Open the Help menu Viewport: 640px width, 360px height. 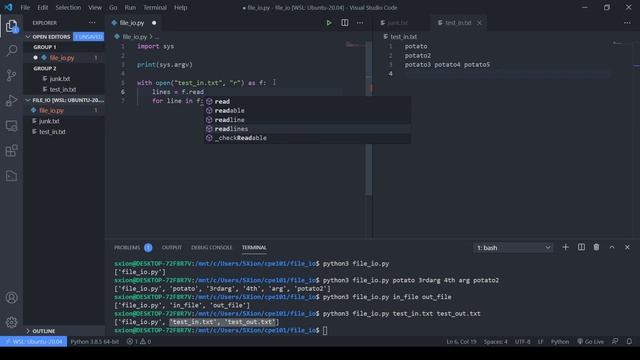pyautogui.click(x=180, y=7)
